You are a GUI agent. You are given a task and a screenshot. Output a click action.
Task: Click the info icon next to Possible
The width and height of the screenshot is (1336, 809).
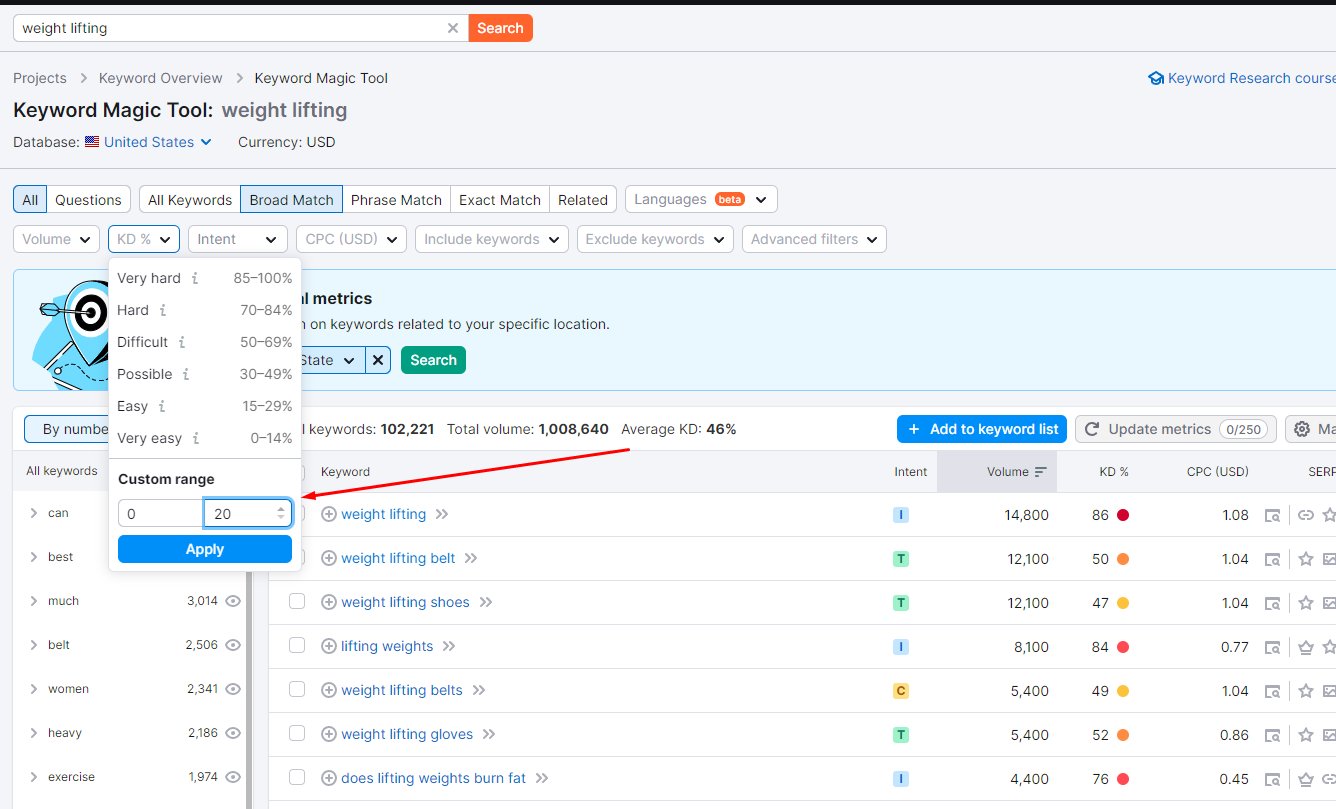pyautogui.click(x=186, y=374)
